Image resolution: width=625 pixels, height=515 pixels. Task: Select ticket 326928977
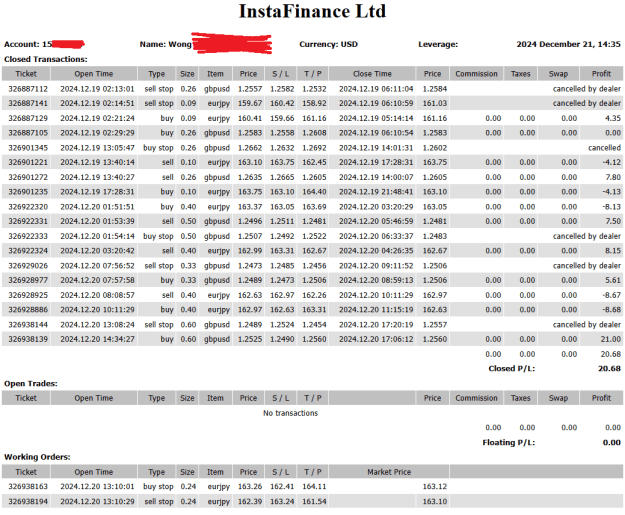pyautogui.click(x=28, y=280)
